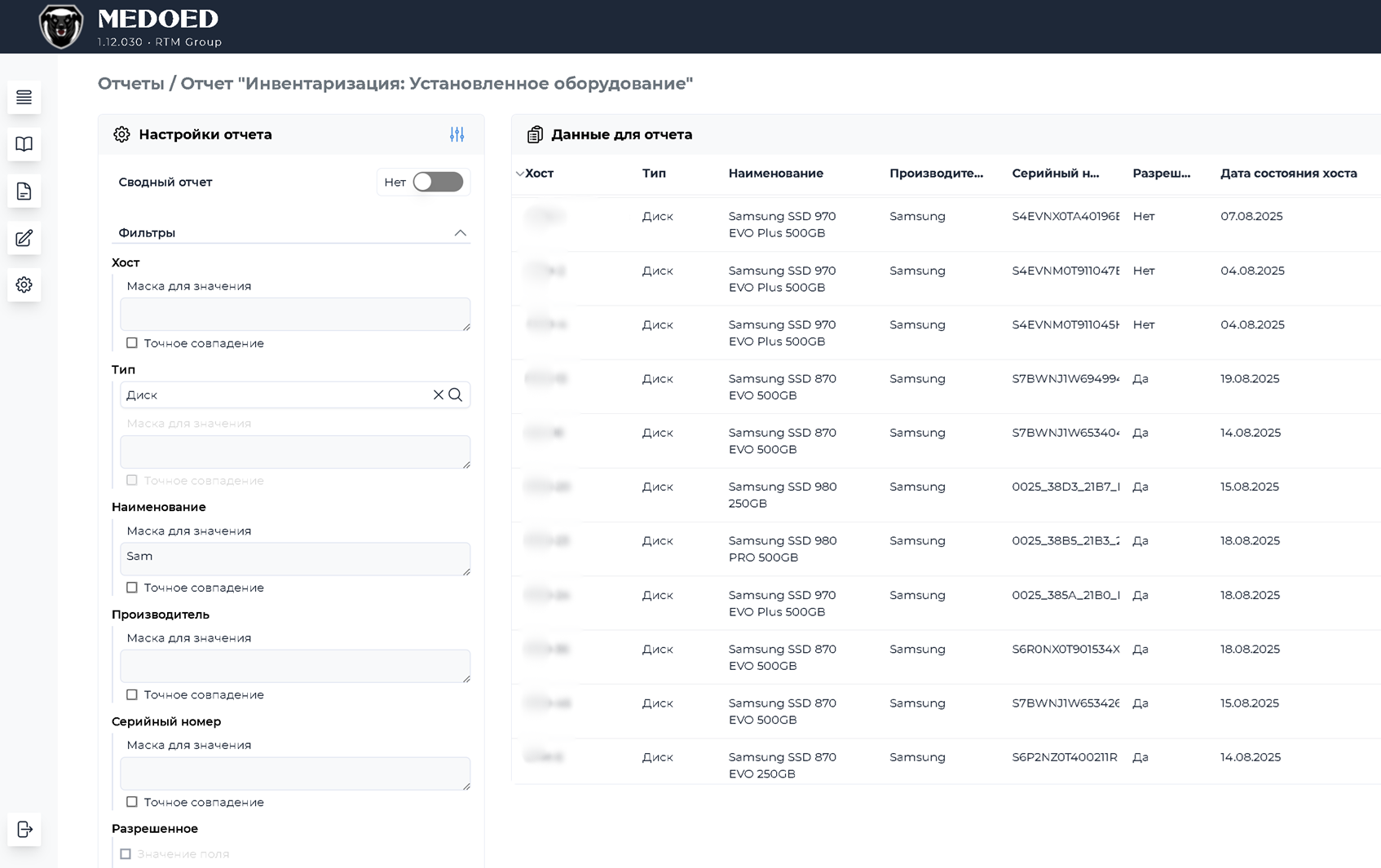Click the Отчеты breadcrumb link
This screenshot has height=868, width=1381.
coord(131,83)
